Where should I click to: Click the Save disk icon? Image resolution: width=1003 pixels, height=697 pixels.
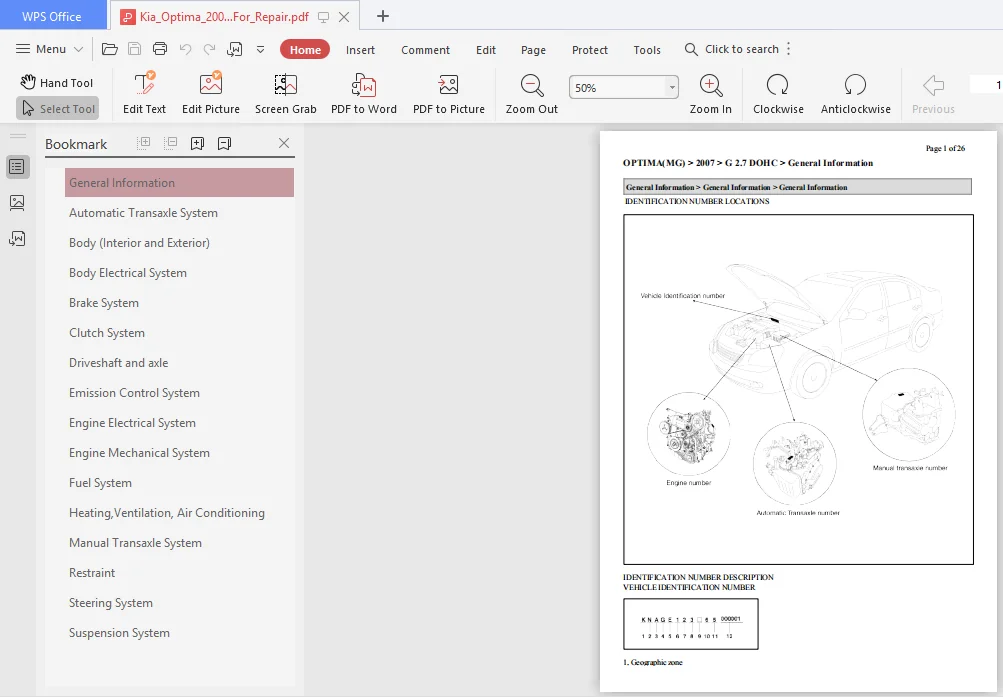coord(134,49)
